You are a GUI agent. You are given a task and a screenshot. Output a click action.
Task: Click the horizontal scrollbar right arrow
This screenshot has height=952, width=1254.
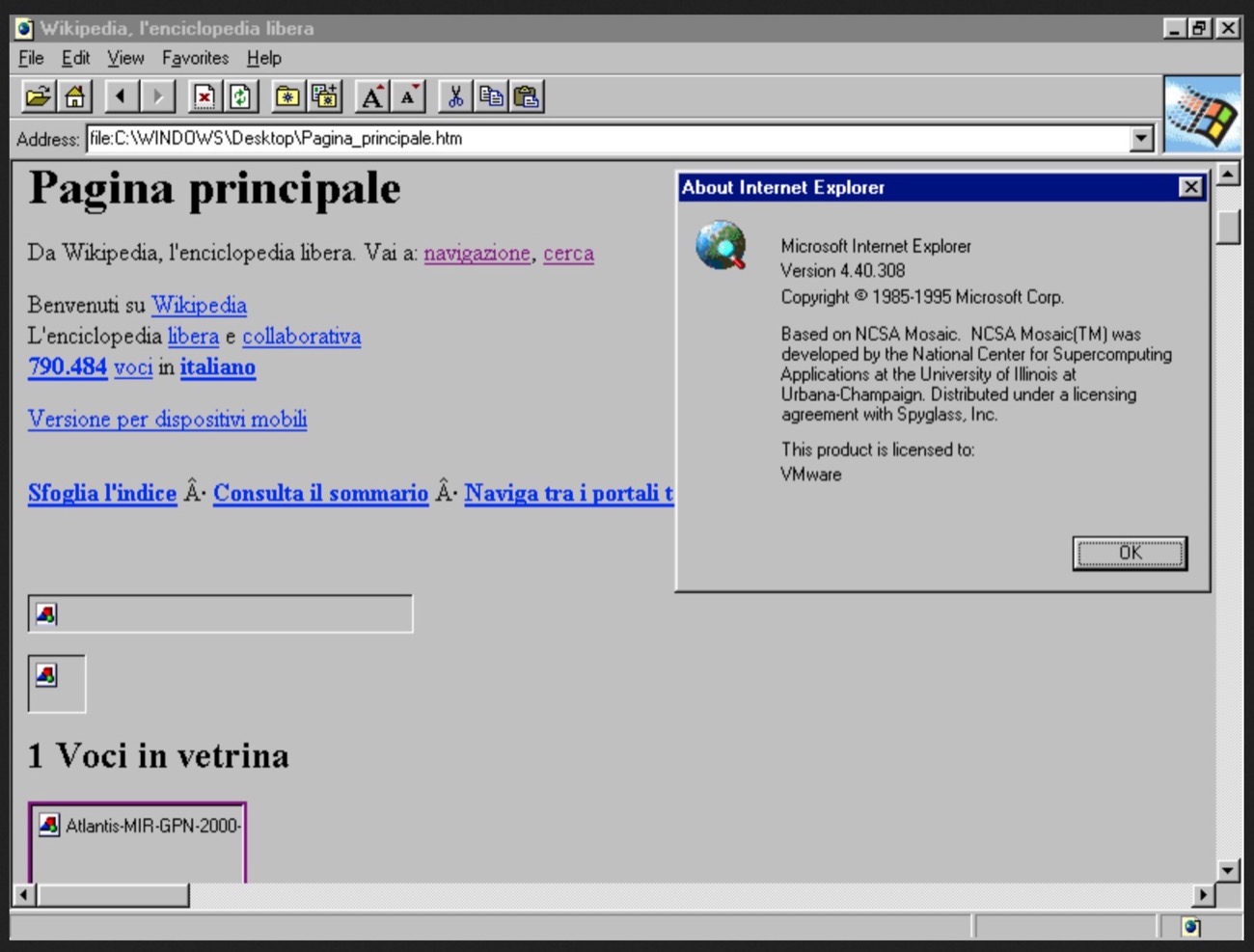pyautogui.click(x=1203, y=895)
